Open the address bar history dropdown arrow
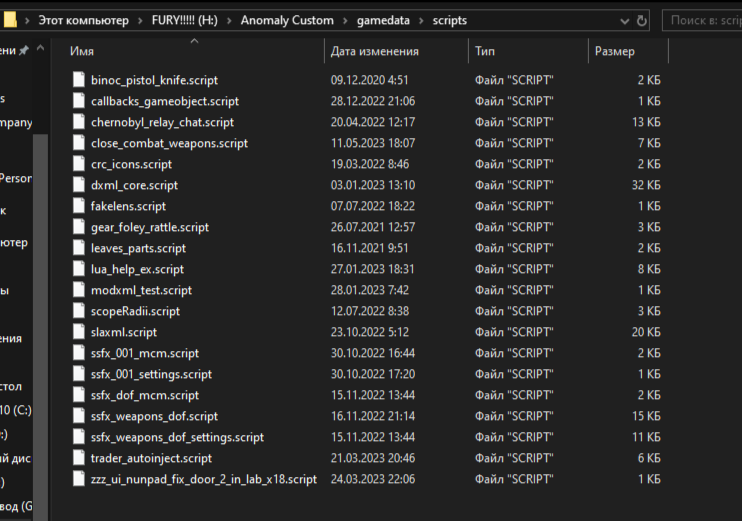 pos(625,21)
